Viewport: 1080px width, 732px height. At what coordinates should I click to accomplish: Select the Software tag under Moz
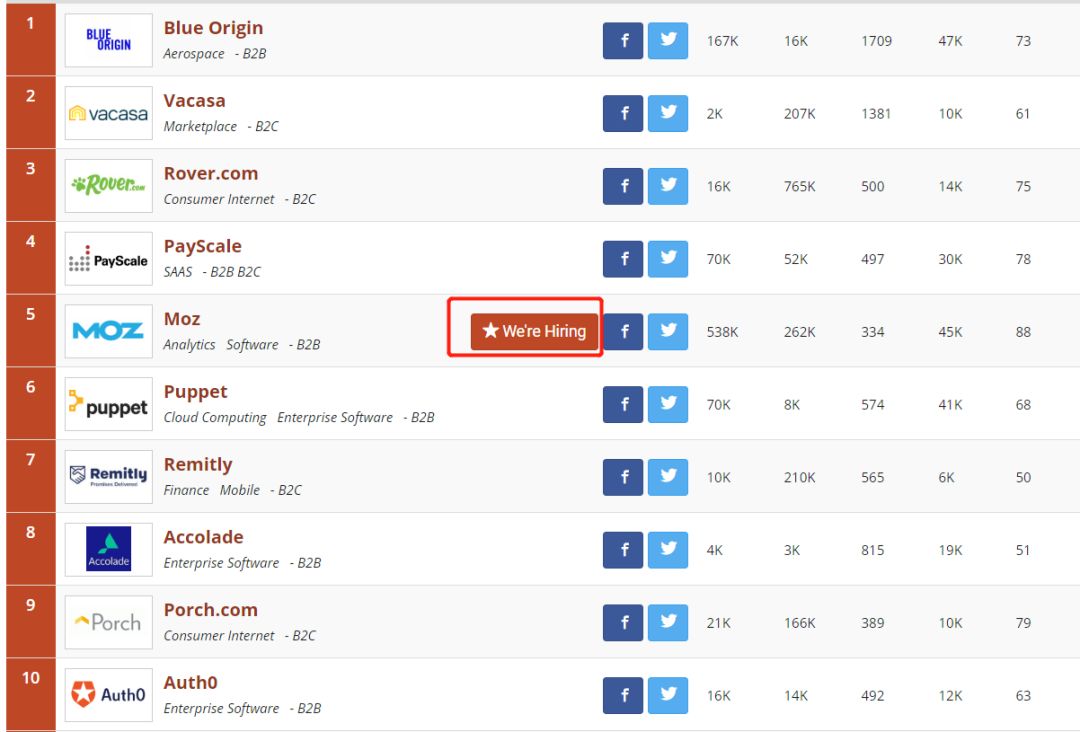pos(252,345)
